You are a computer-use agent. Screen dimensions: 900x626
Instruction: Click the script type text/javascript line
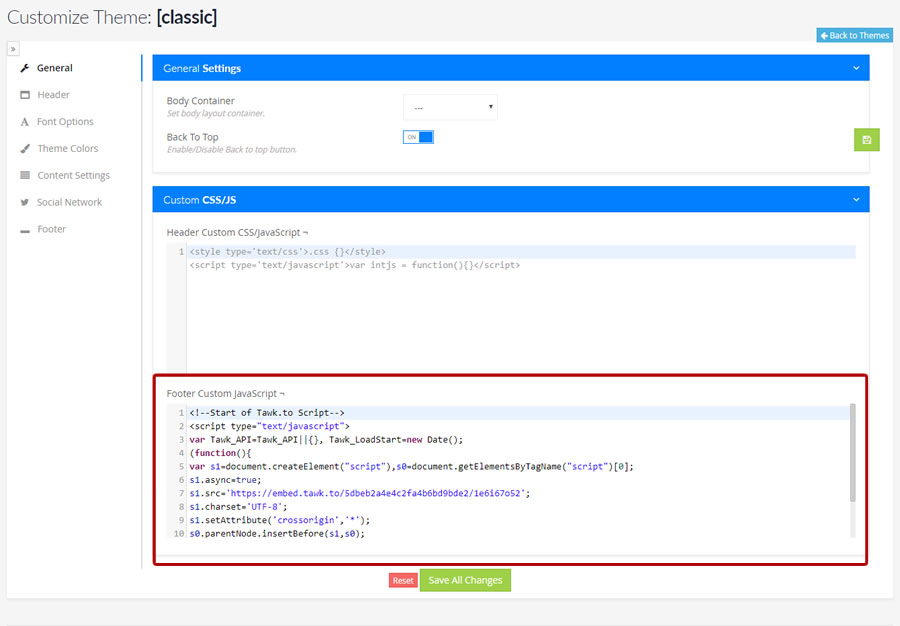tap(269, 426)
